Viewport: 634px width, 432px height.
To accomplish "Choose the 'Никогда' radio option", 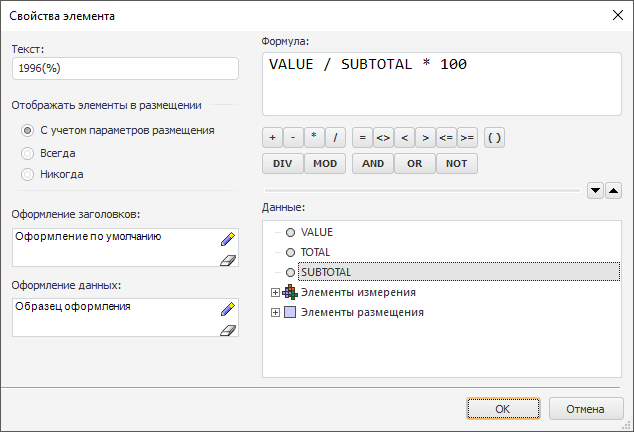I will pyautogui.click(x=28, y=174).
